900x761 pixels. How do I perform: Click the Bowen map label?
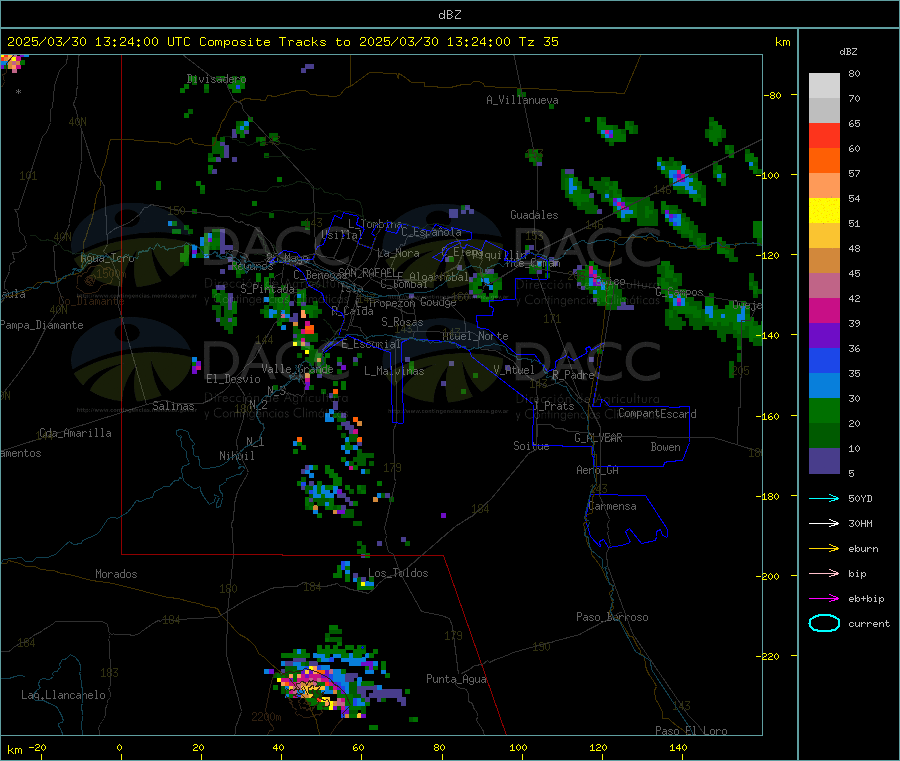(665, 446)
